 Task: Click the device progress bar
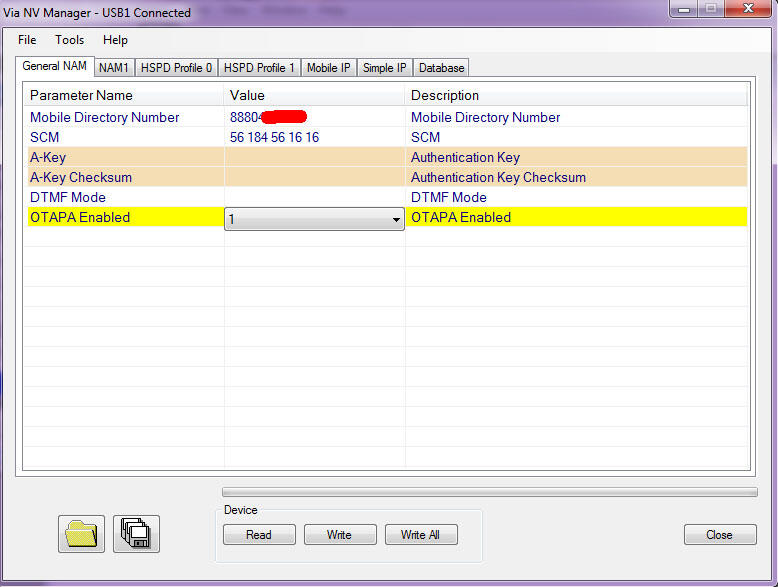pyautogui.click(x=490, y=492)
